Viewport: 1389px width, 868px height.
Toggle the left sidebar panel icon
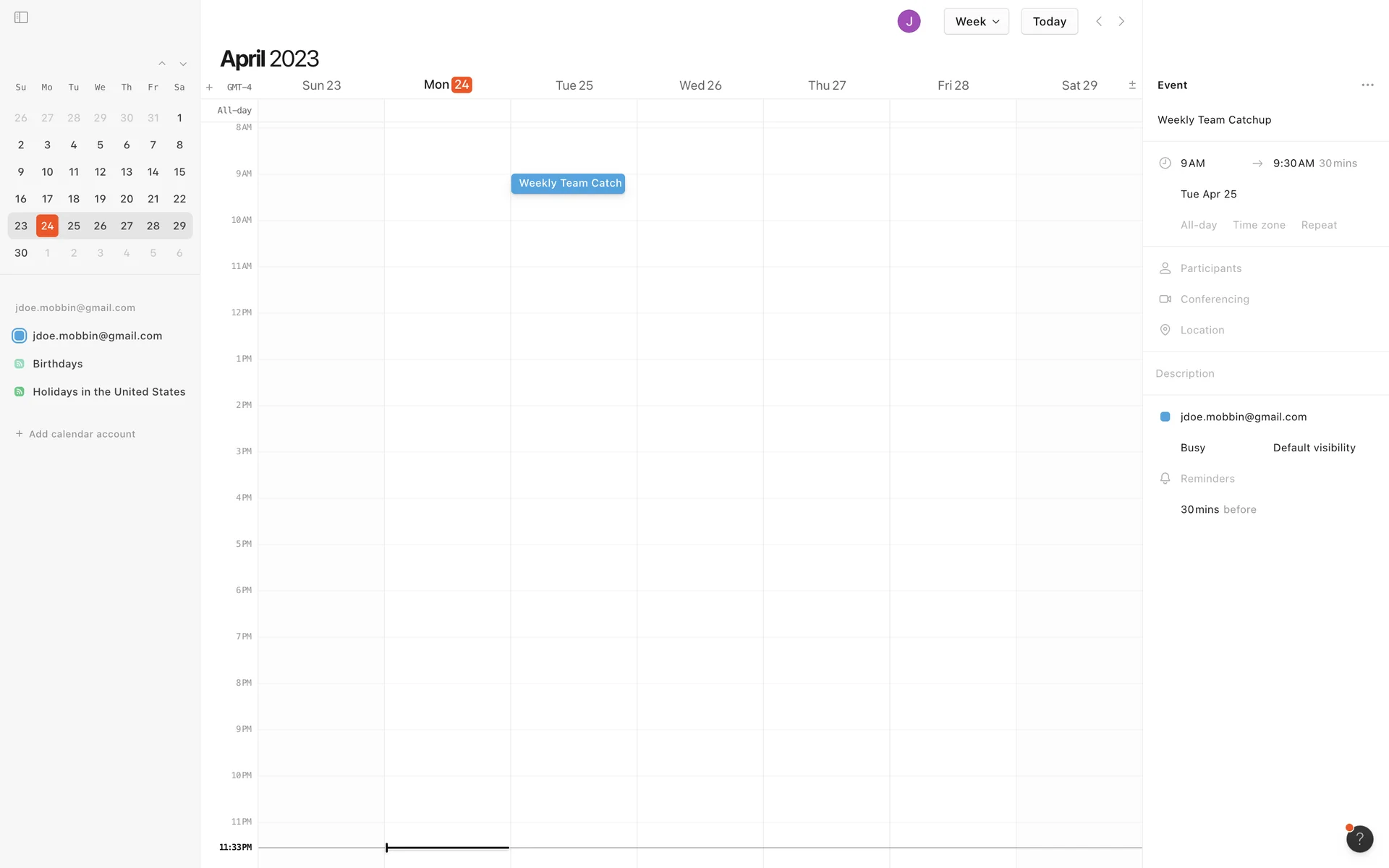[21, 17]
